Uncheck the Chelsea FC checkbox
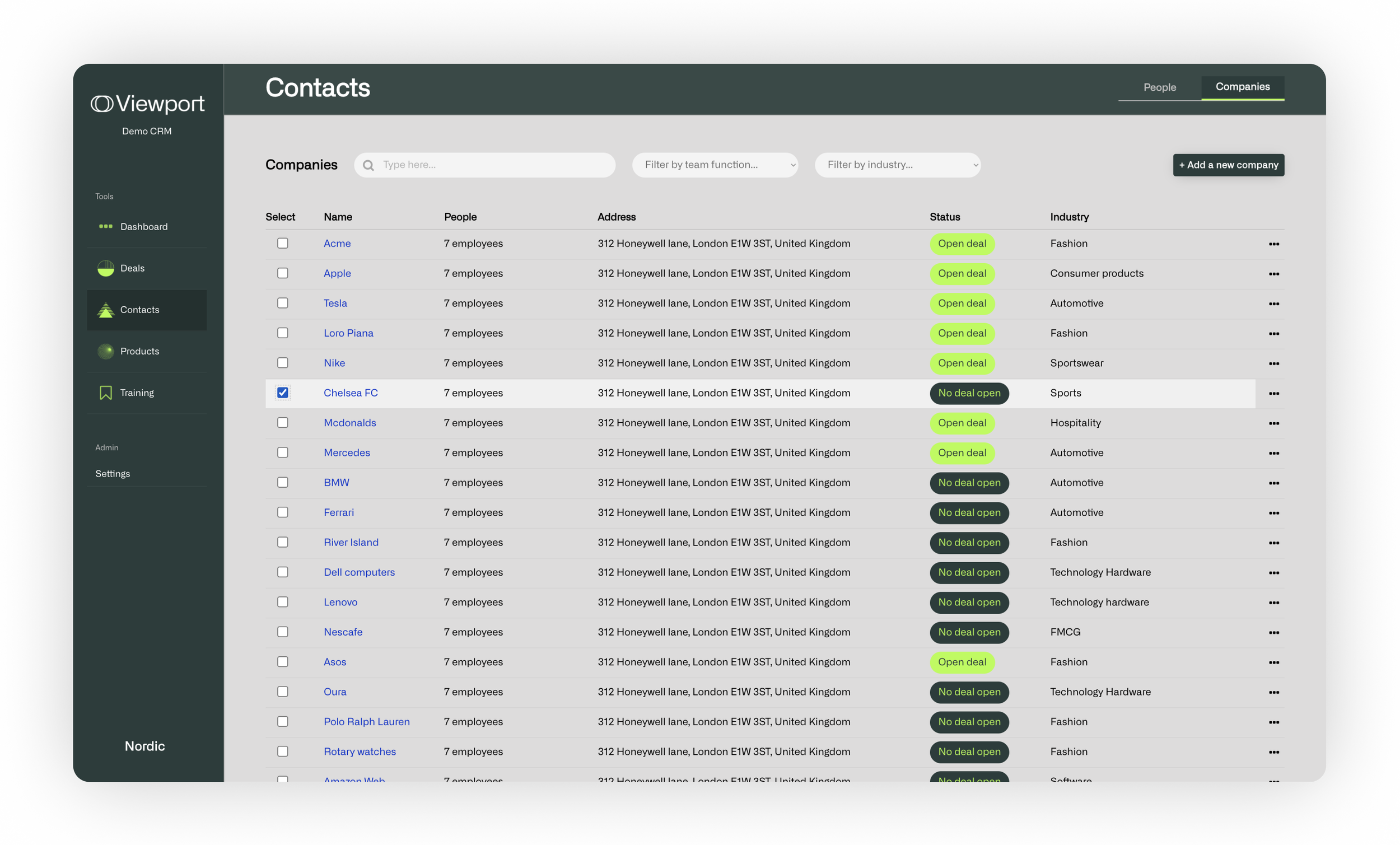This screenshot has height=845, width=1400. pos(283,392)
